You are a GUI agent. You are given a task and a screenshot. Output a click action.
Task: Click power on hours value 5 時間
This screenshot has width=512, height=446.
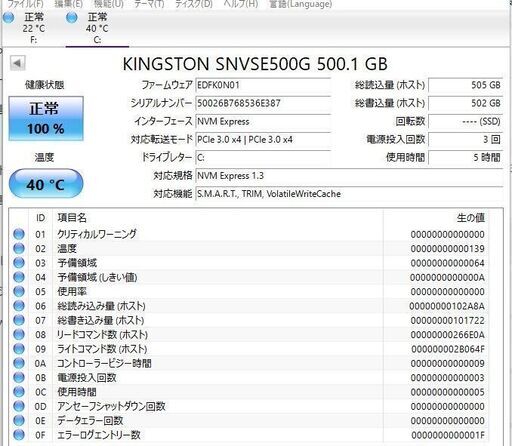[x=465, y=158]
